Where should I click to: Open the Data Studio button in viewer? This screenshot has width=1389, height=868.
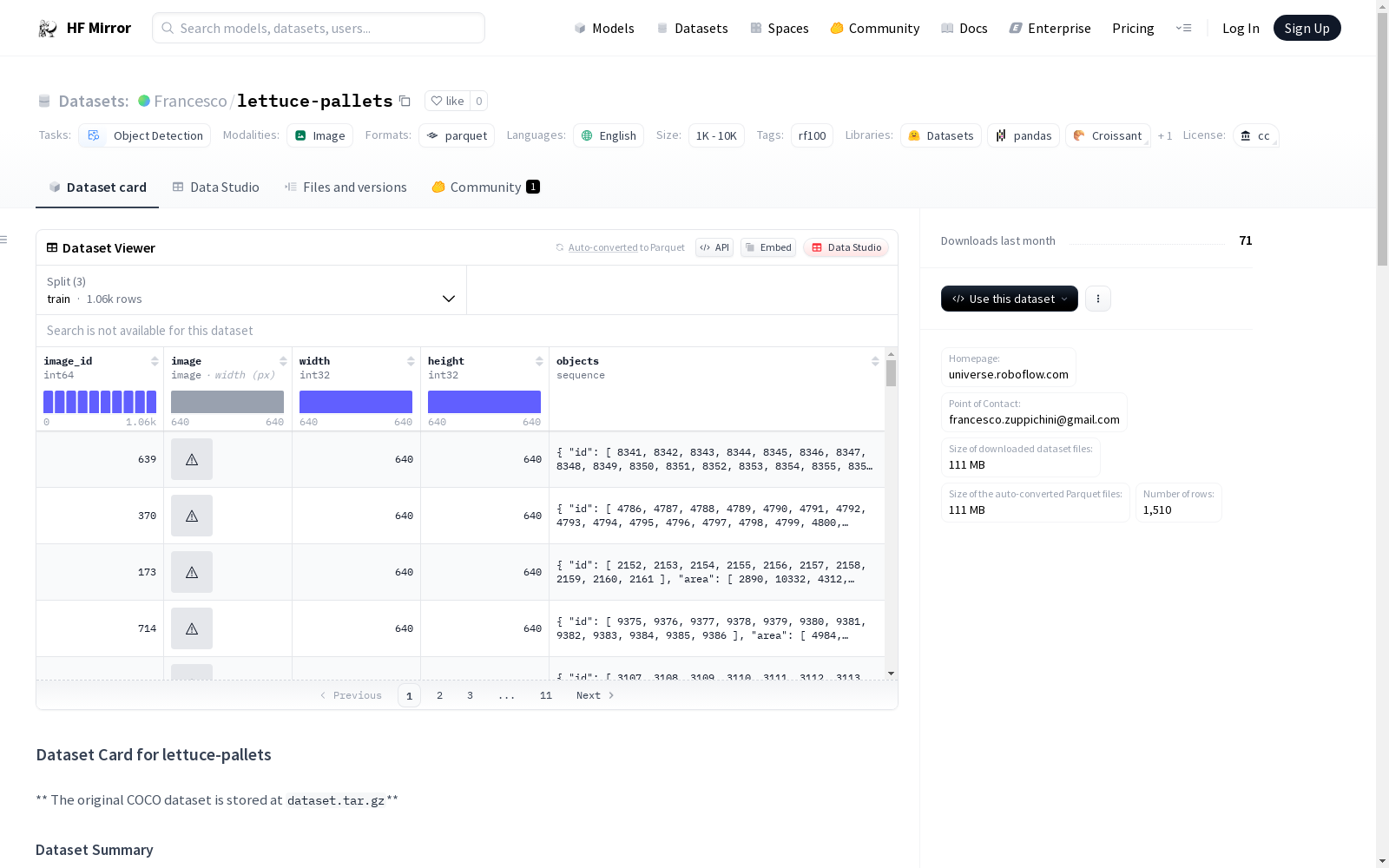pyautogui.click(x=846, y=247)
